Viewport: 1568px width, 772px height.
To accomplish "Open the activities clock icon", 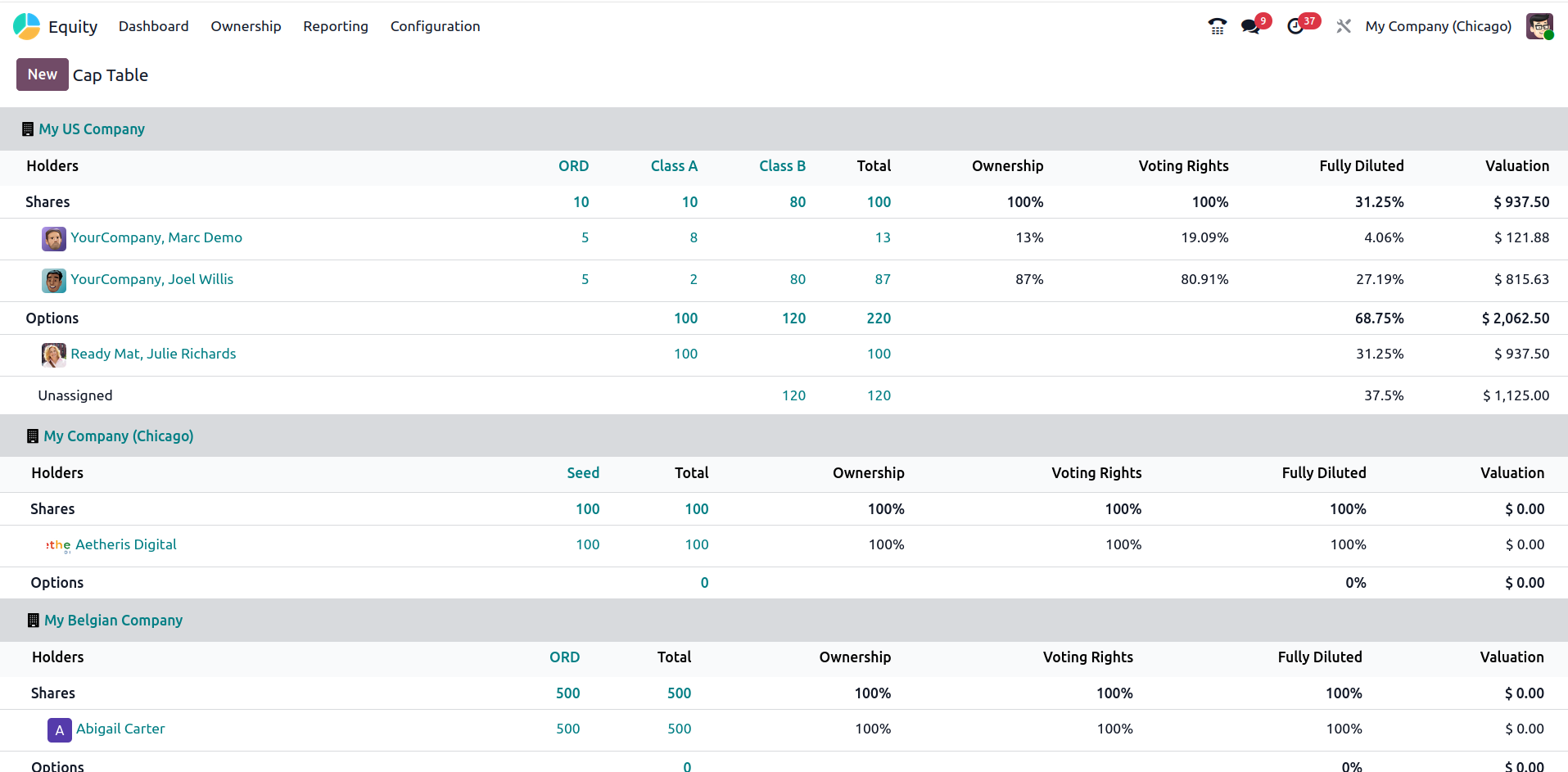I will click(1295, 26).
